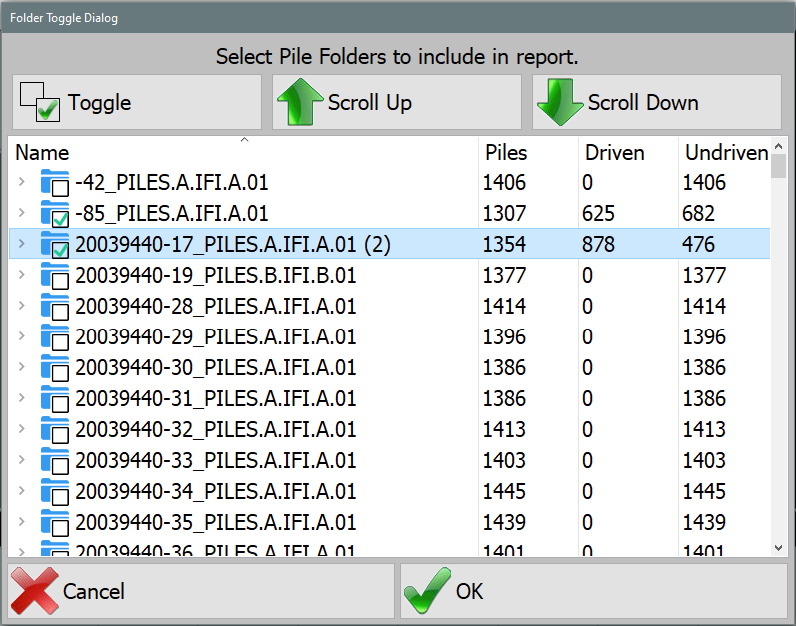Check the 20039440-30_PILES.A.IFI.A.01 checkbox
Viewport: 796px width, 626px height.
point(60,373)
